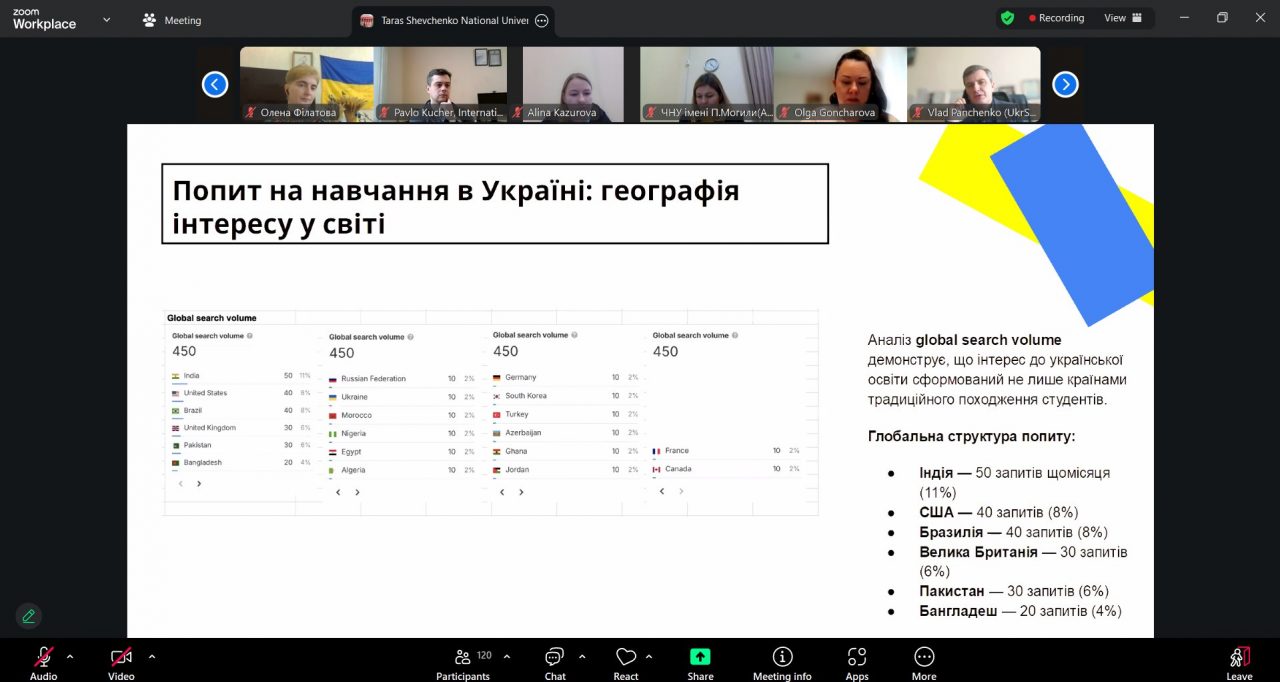Open the More options menu

click(924, 658)
